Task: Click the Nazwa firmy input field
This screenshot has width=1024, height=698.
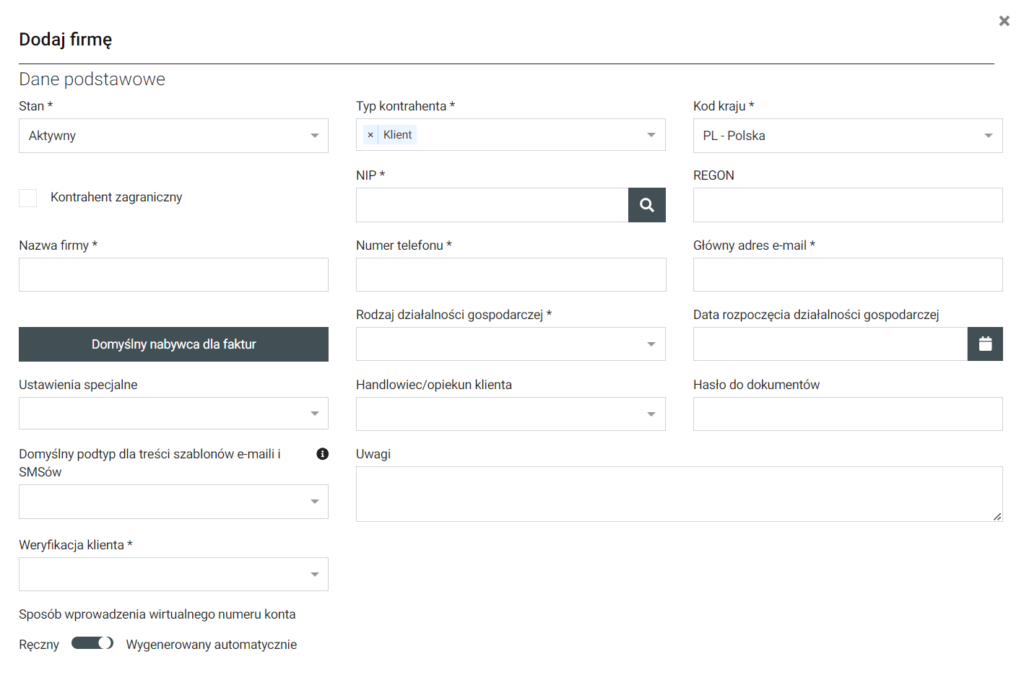Action: coord(173,275)
